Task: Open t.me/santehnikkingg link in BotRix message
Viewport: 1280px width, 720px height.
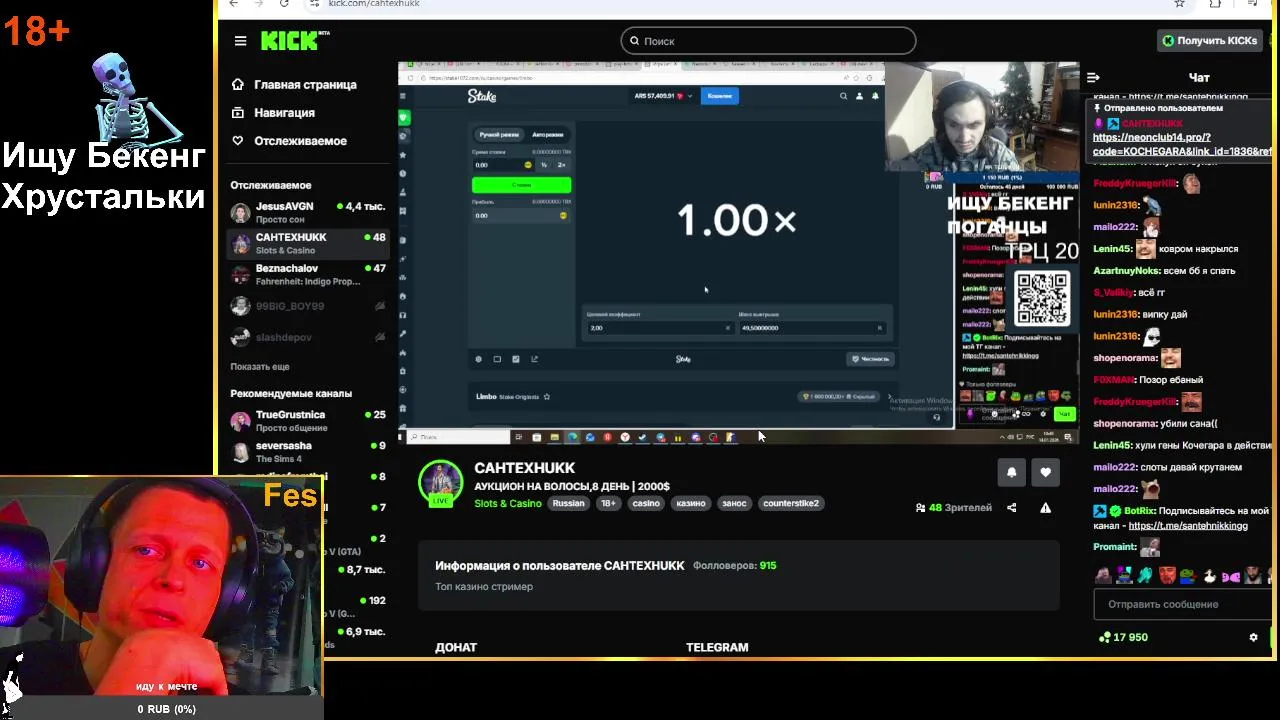Action: coord(1188,526)
